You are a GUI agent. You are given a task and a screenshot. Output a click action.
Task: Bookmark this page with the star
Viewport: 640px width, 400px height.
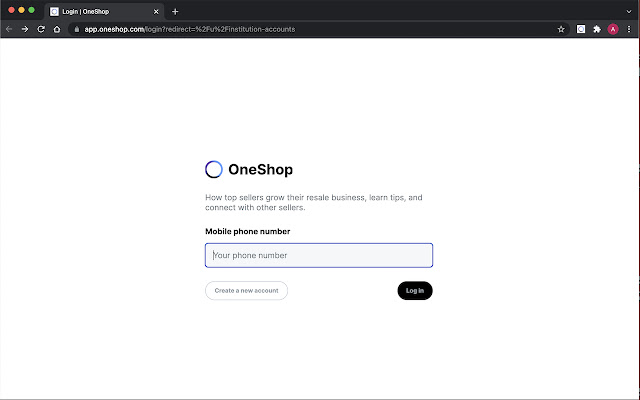561,29
